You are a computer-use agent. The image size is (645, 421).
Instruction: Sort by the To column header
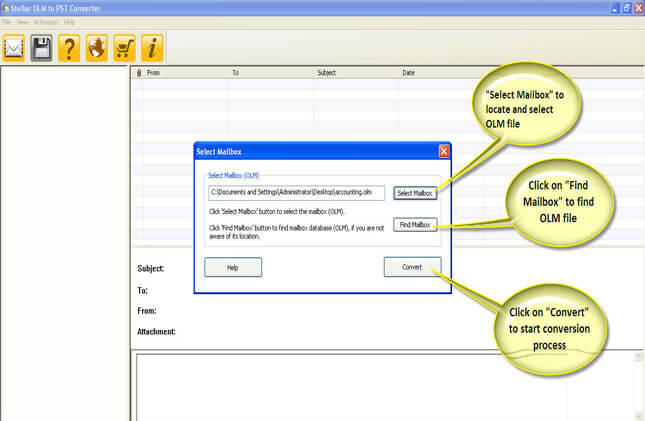(x=271, y=73)
